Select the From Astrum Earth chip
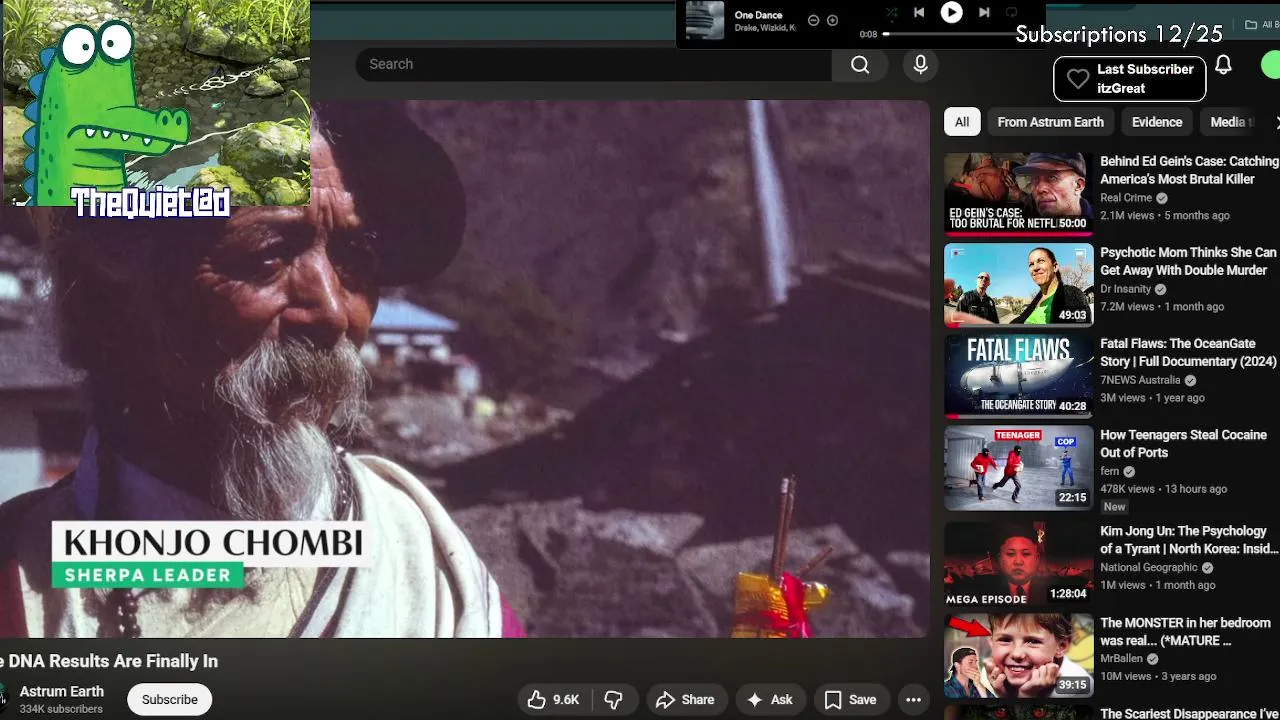 tap(1050, 122)
